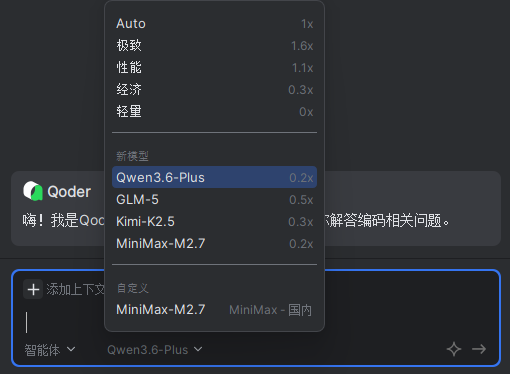This screenshot has width=510, height=374.
Task: Select the Auto model option
Action: tap(214, 24)
